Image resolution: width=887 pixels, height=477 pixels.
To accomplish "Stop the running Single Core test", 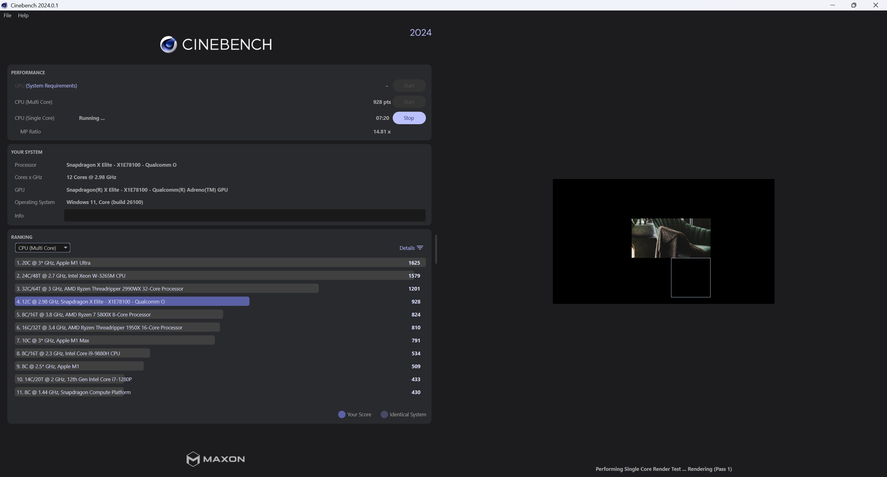I will click(x=409, y=118).
